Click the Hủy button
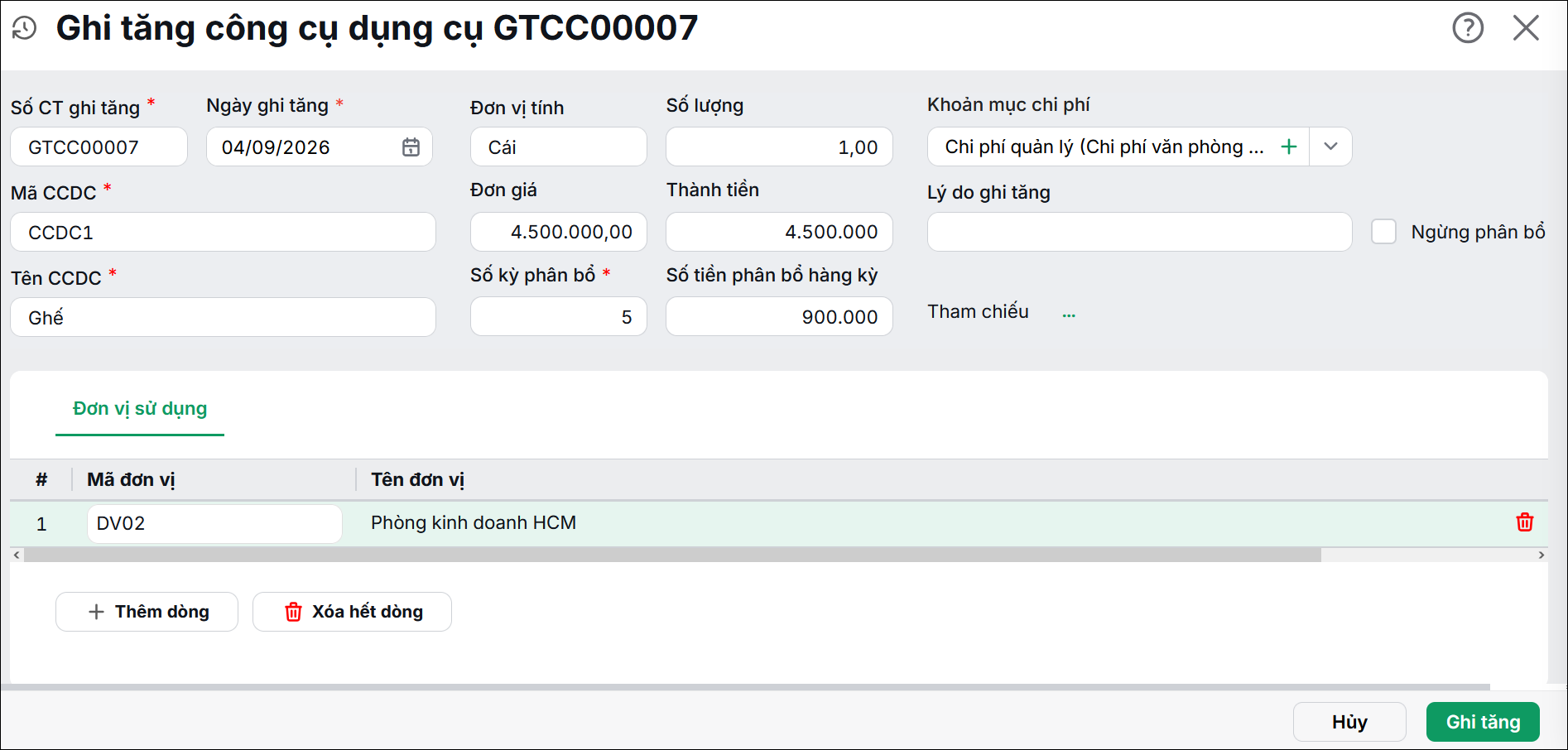Image resolution: width=1568 pixels, height=750 pixels. [1349, 722]
